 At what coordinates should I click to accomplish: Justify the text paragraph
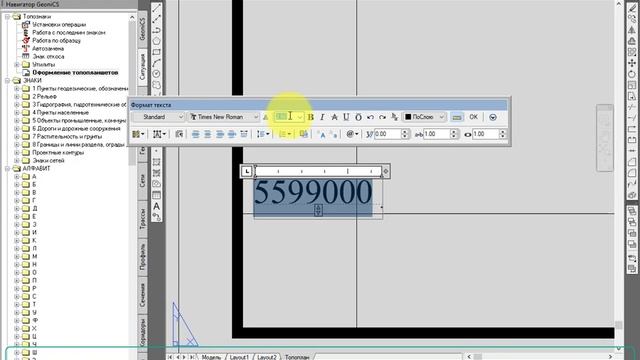pyautogui.click(x=231, y=134)
